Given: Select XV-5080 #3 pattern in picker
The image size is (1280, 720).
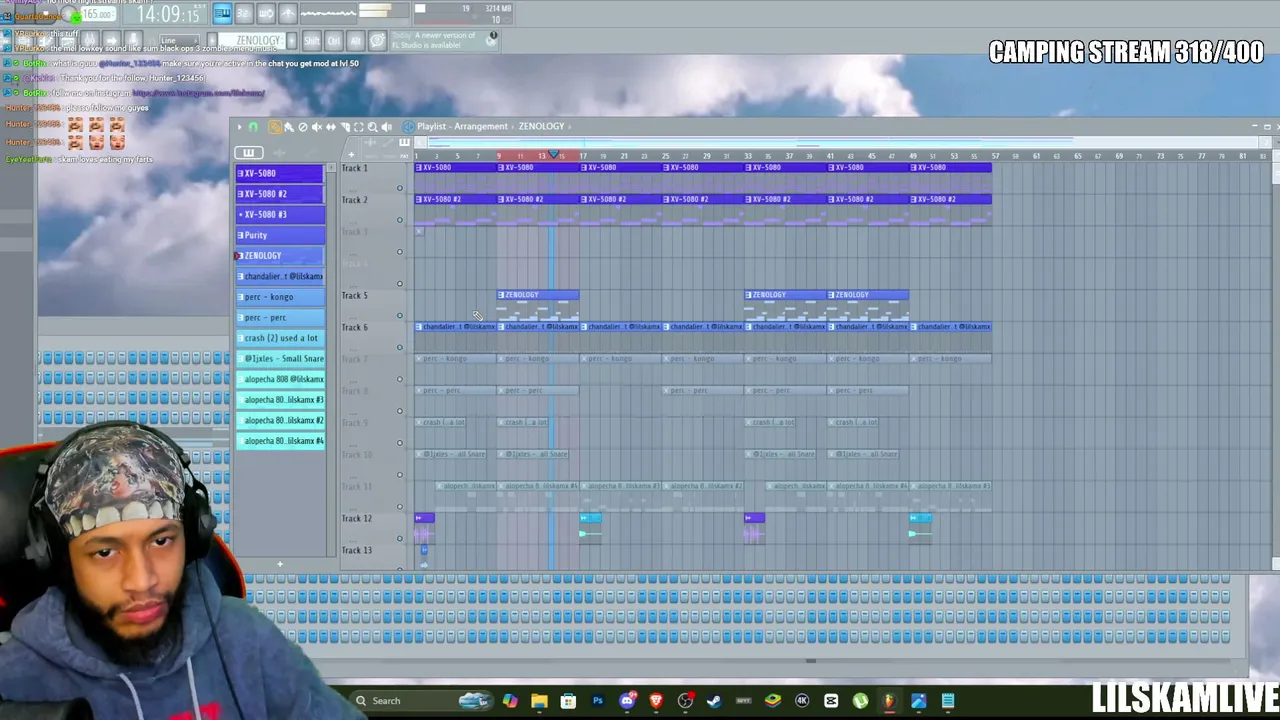Looking at the screenshot, I should coord(280,214).
